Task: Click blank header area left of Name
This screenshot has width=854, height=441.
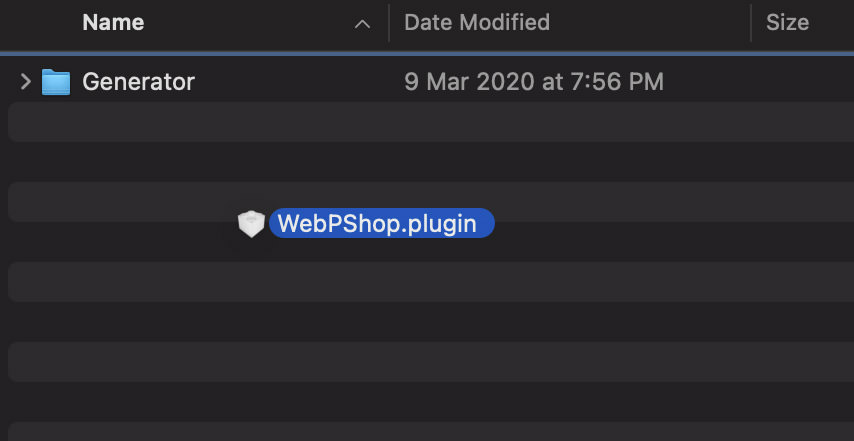Action: [40, 22]
